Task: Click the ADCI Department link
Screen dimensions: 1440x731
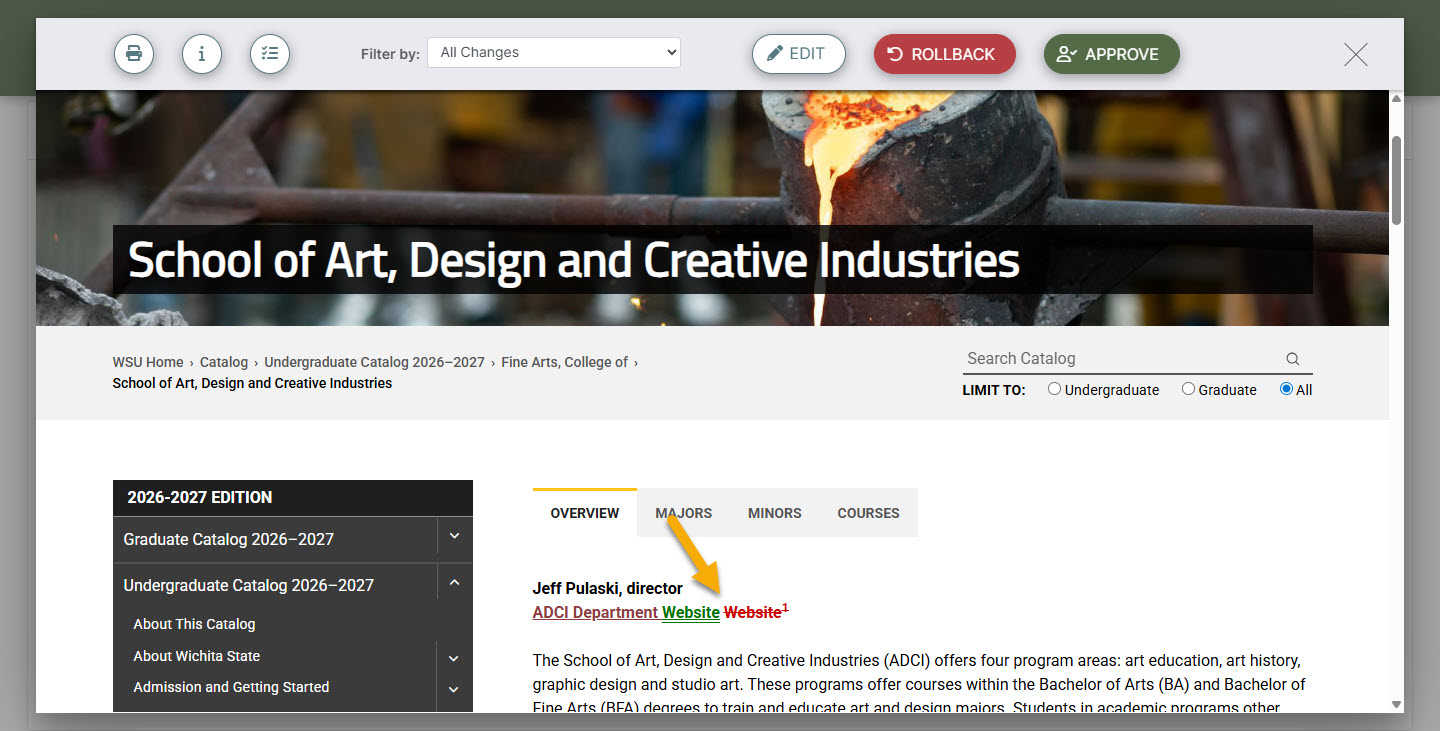Action: (x=595, y=612)
